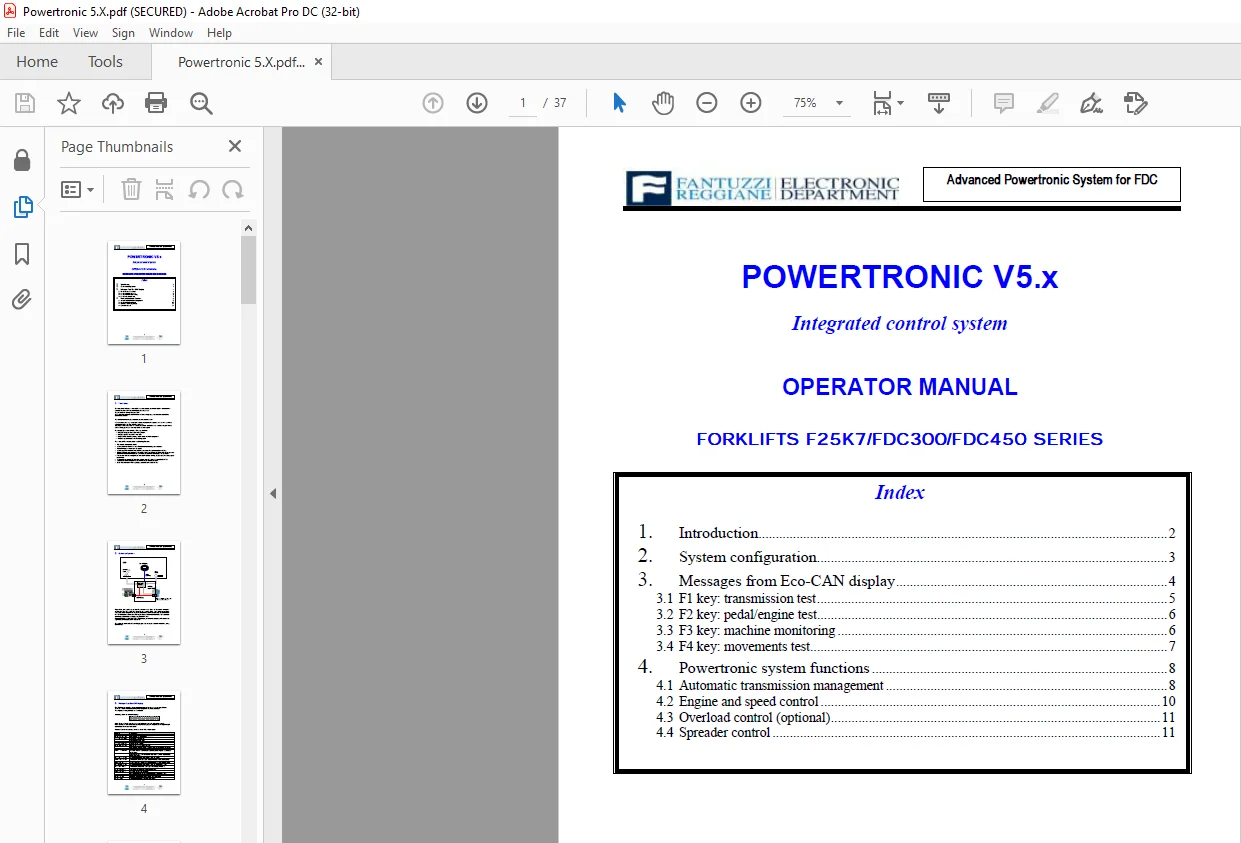Open the Help menu
The height and width of the screenshot is (843, 1241).
click(x=219, y=33)
